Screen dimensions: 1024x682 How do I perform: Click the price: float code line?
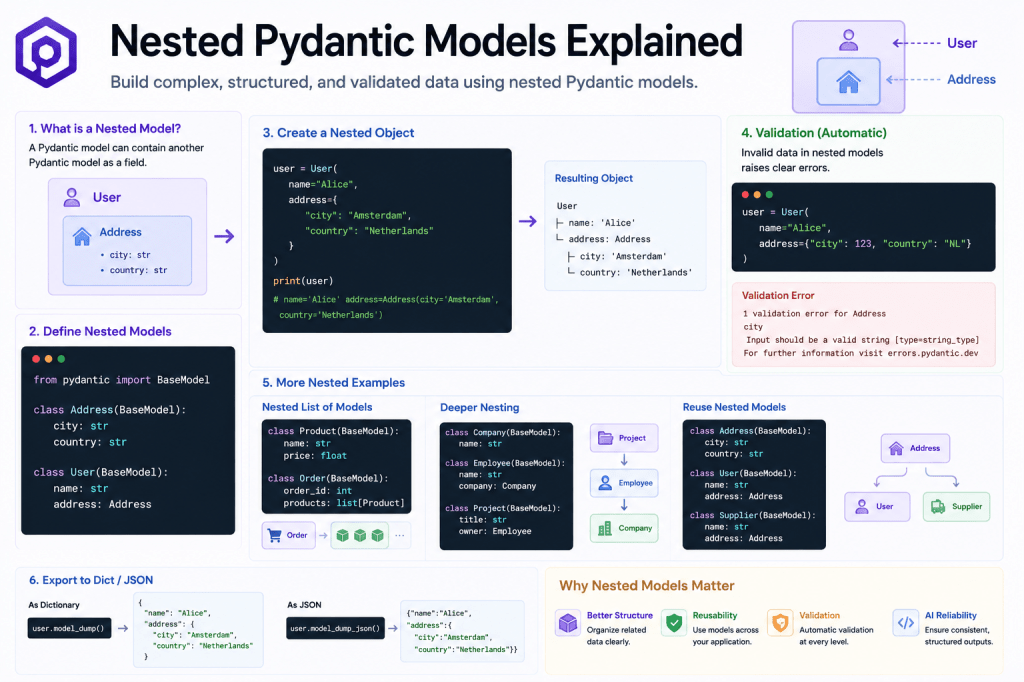coord(315,455)
